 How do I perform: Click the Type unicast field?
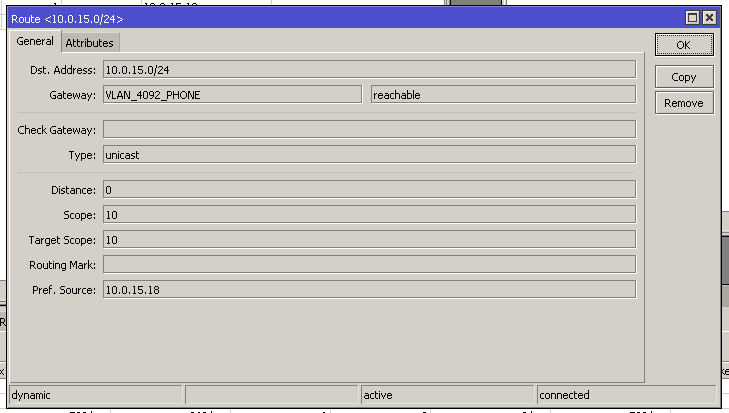(x=369, y=155)
